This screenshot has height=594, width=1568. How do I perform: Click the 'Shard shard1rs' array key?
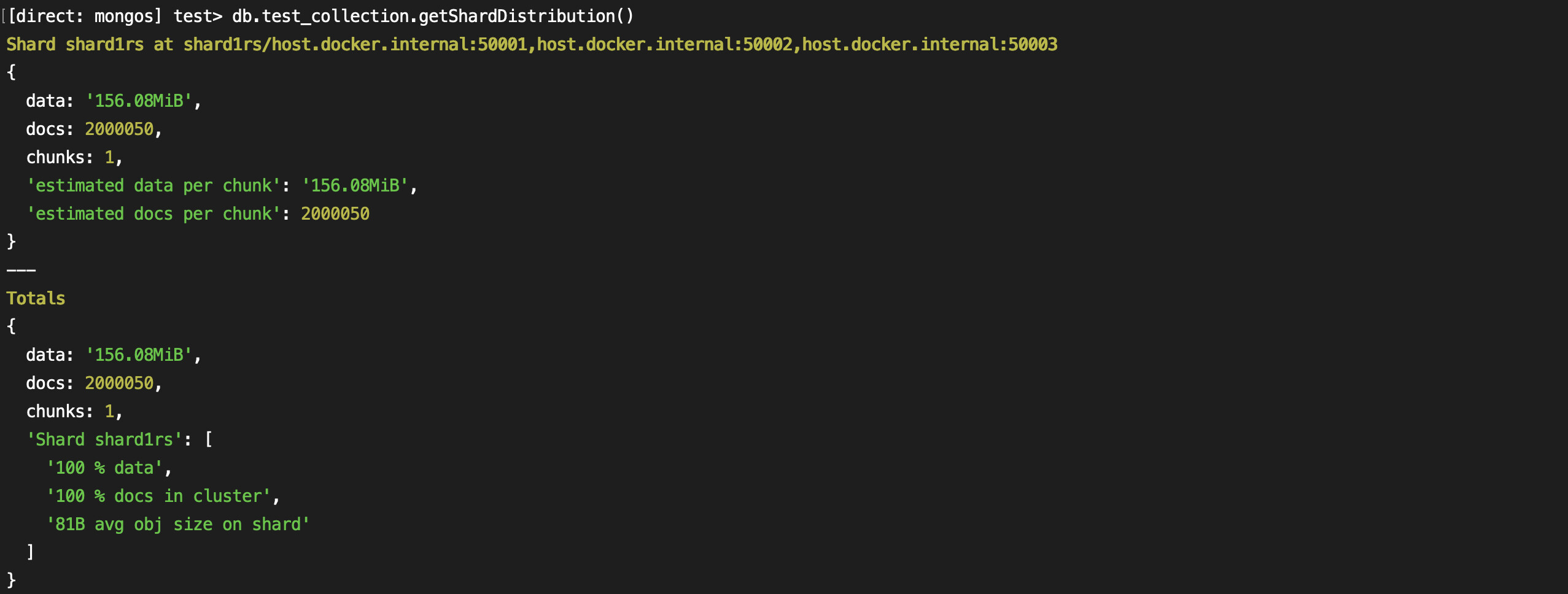(x=104, y=439)
